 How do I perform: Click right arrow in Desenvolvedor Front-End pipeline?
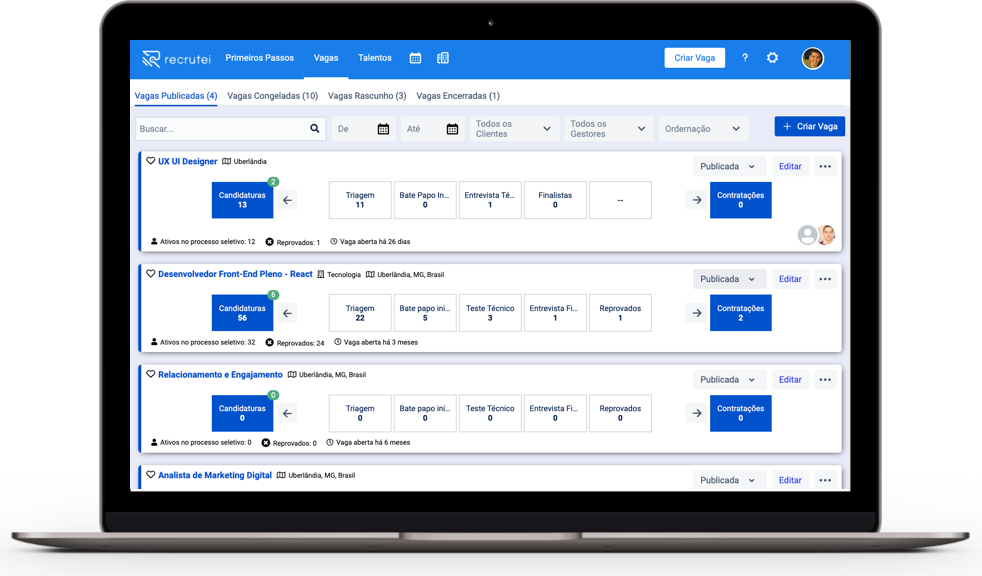tap(697, 313)
